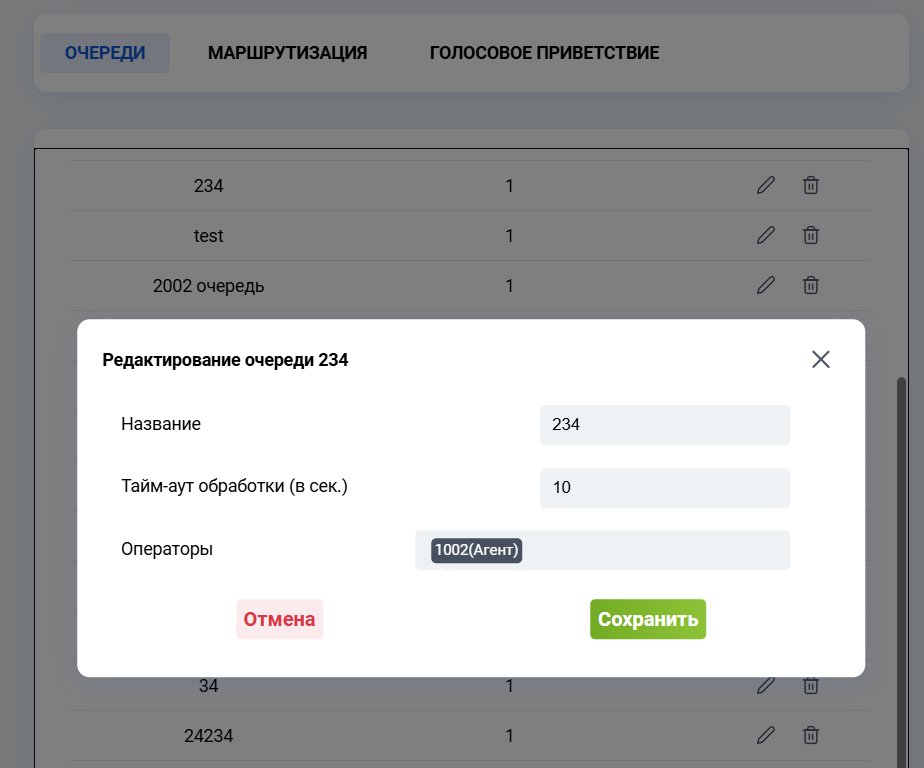Viewport: 924px width, 768px height.
Task: Open editing for "2002 очередь" via pencil icon
Action: 765,285
